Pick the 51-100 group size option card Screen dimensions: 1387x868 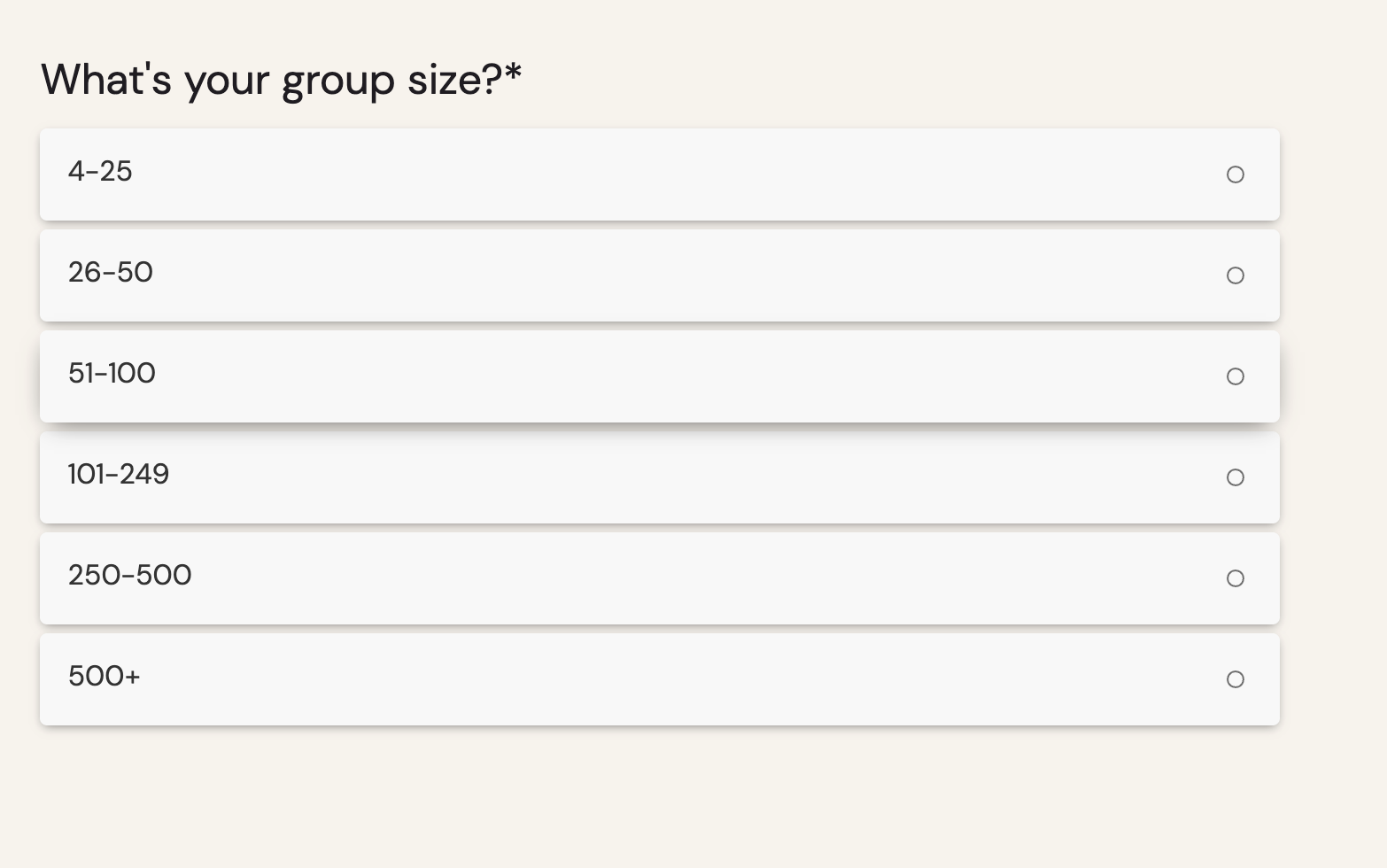659,376
